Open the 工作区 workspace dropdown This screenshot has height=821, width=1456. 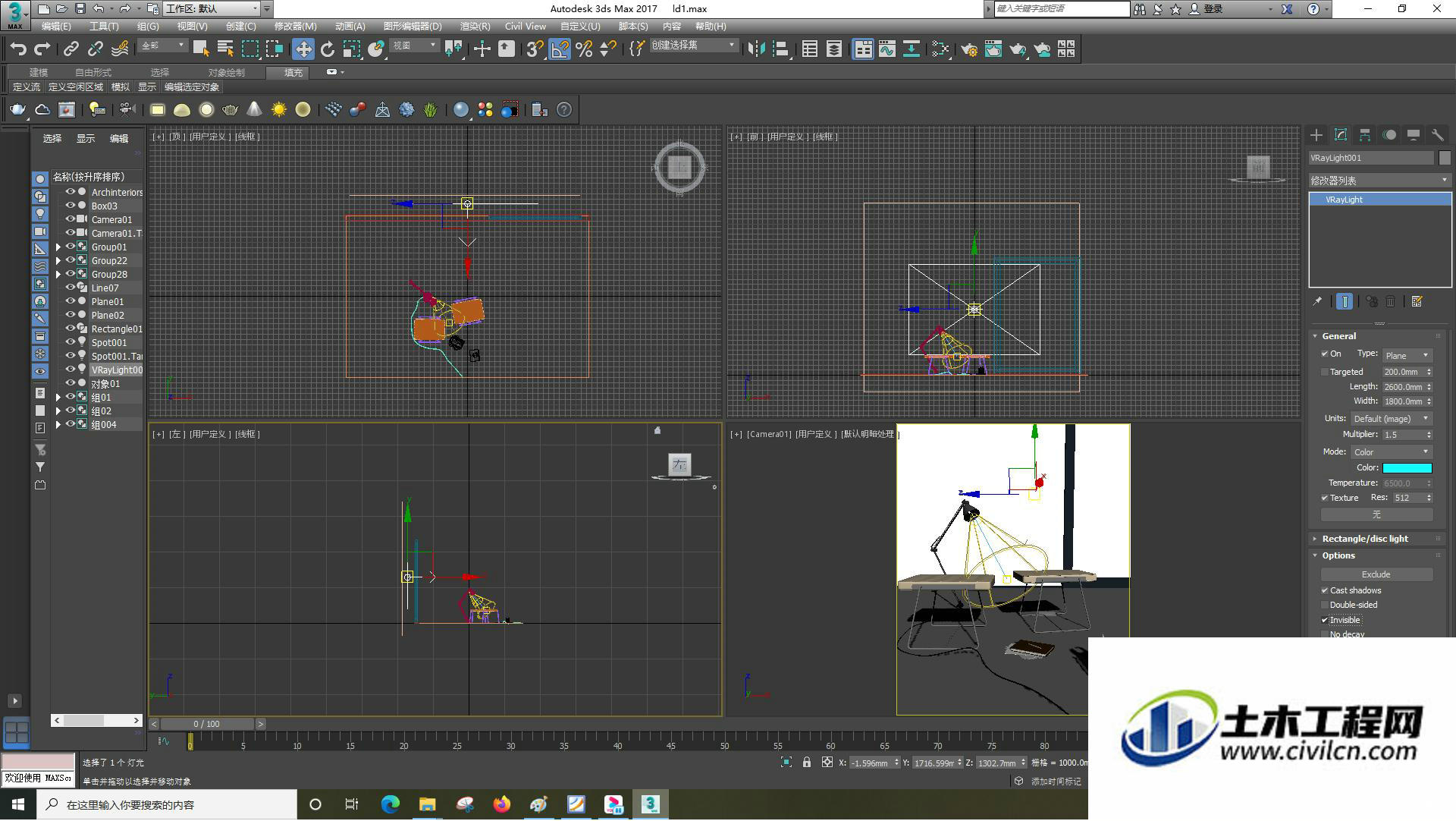coord(212,9)
